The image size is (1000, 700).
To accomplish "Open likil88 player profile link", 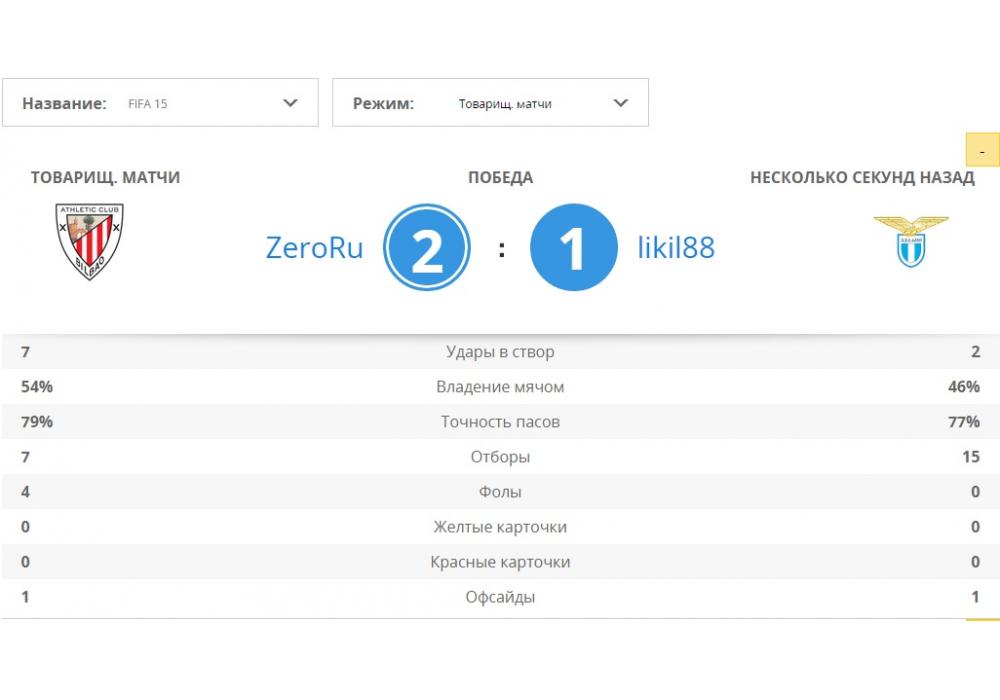I will point(676,247).
